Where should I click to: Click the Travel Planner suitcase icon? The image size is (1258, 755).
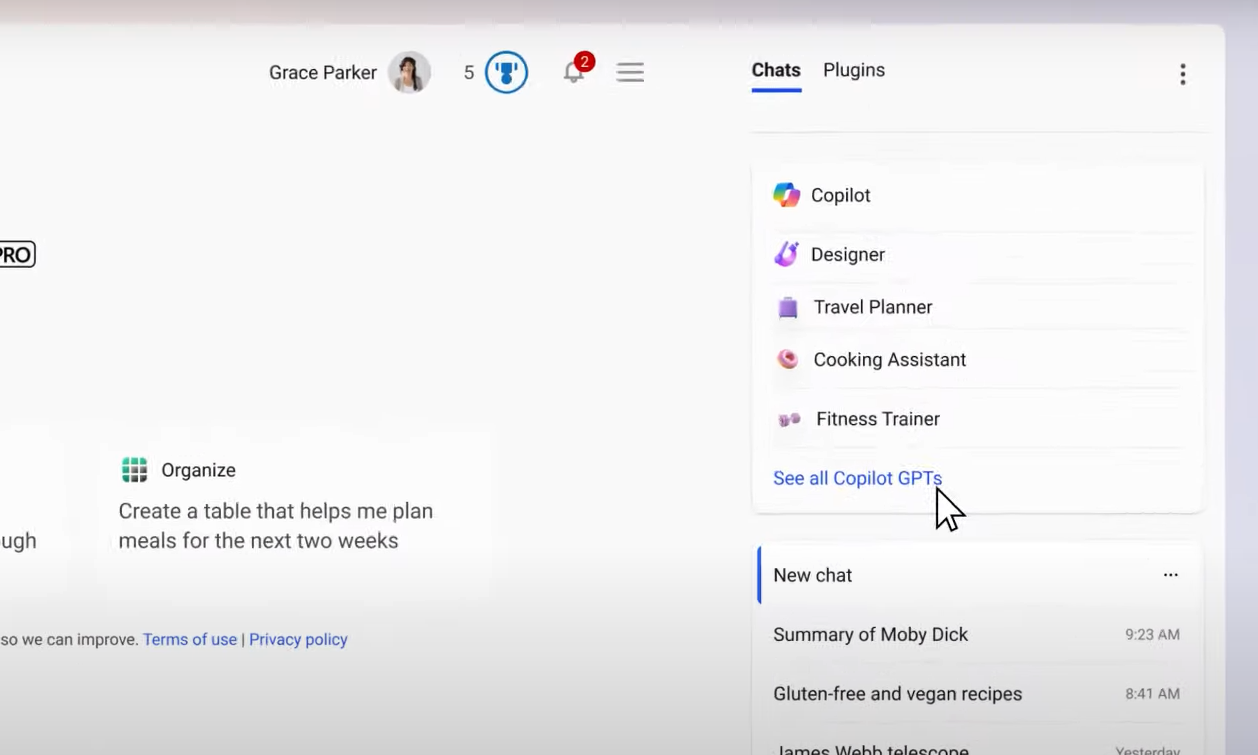tap(788, 308)
